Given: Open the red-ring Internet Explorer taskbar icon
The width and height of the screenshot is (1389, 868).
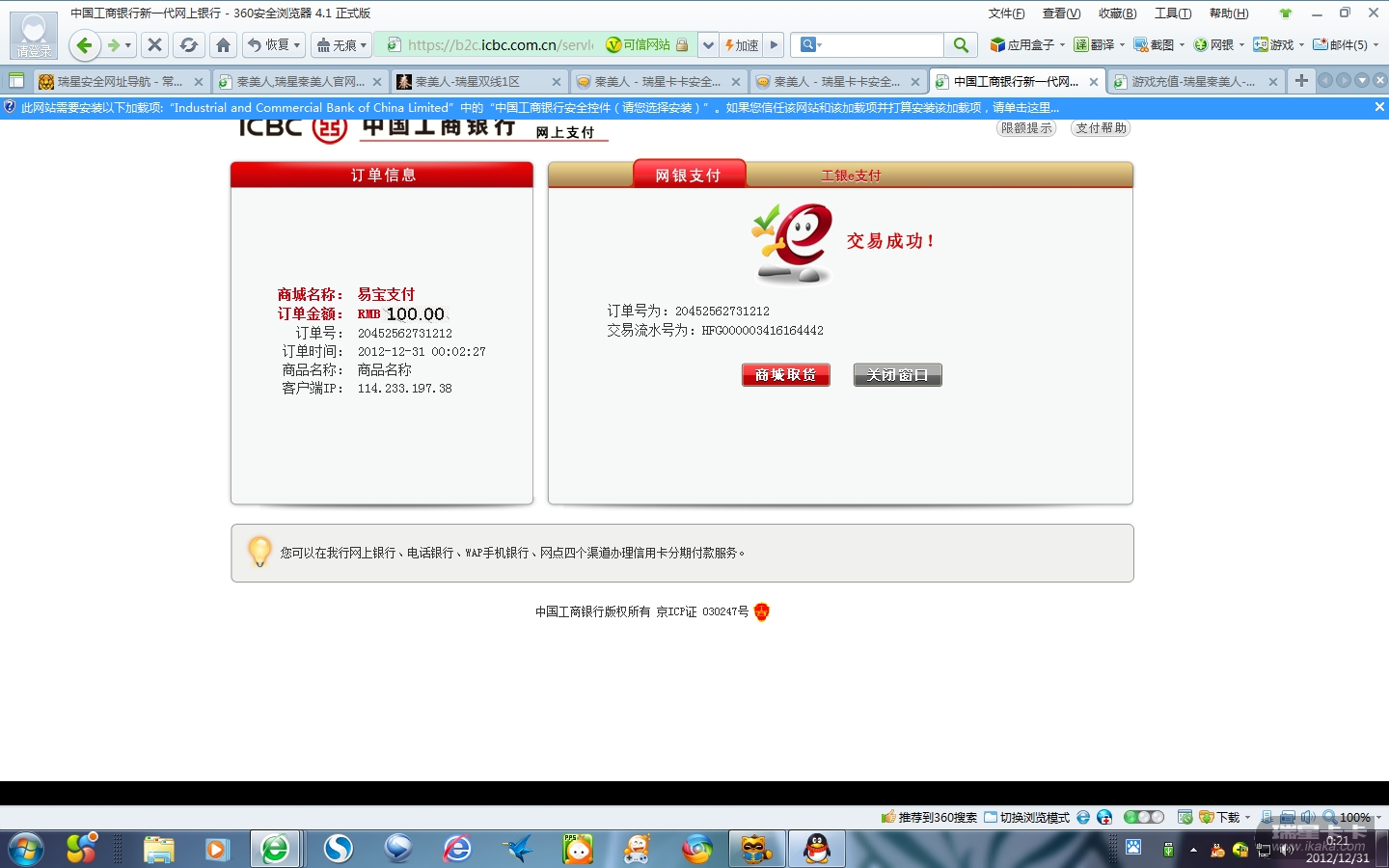Looking at the screenshot, I should point(457,850).
